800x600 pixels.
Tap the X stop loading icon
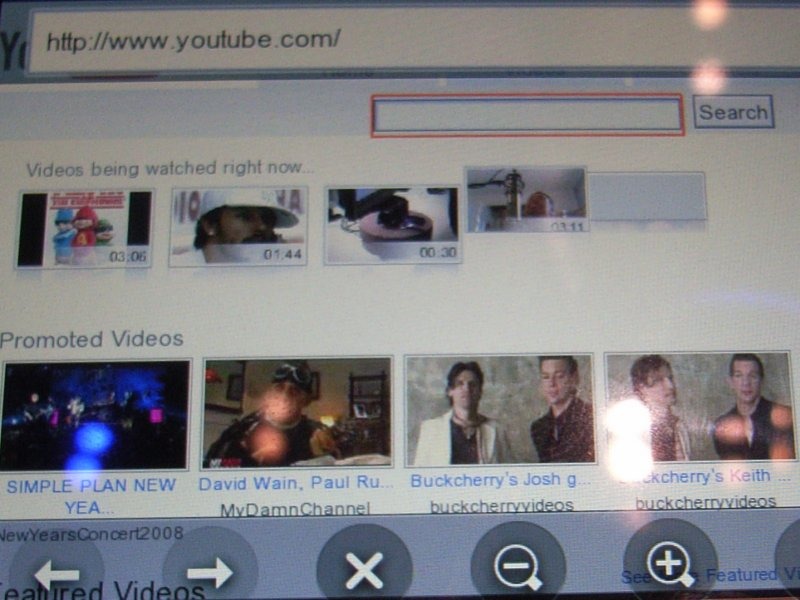tap(364, 570)
